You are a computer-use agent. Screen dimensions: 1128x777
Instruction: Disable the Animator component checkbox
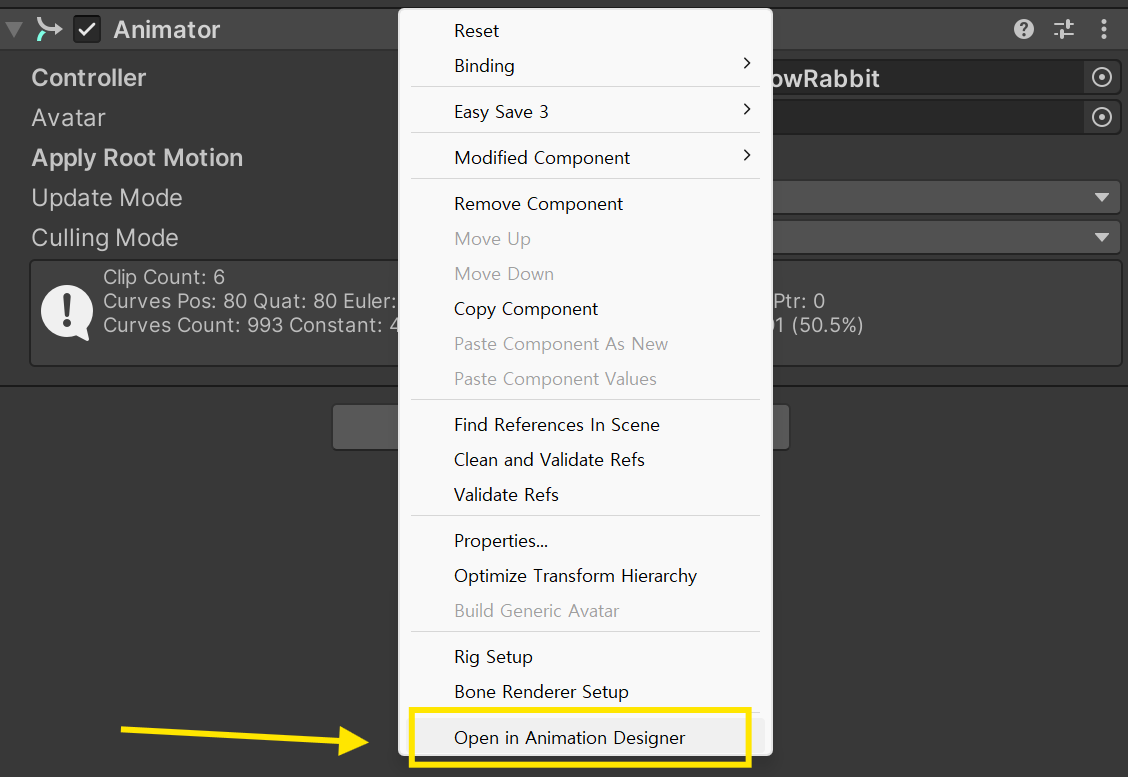(87, 29)
